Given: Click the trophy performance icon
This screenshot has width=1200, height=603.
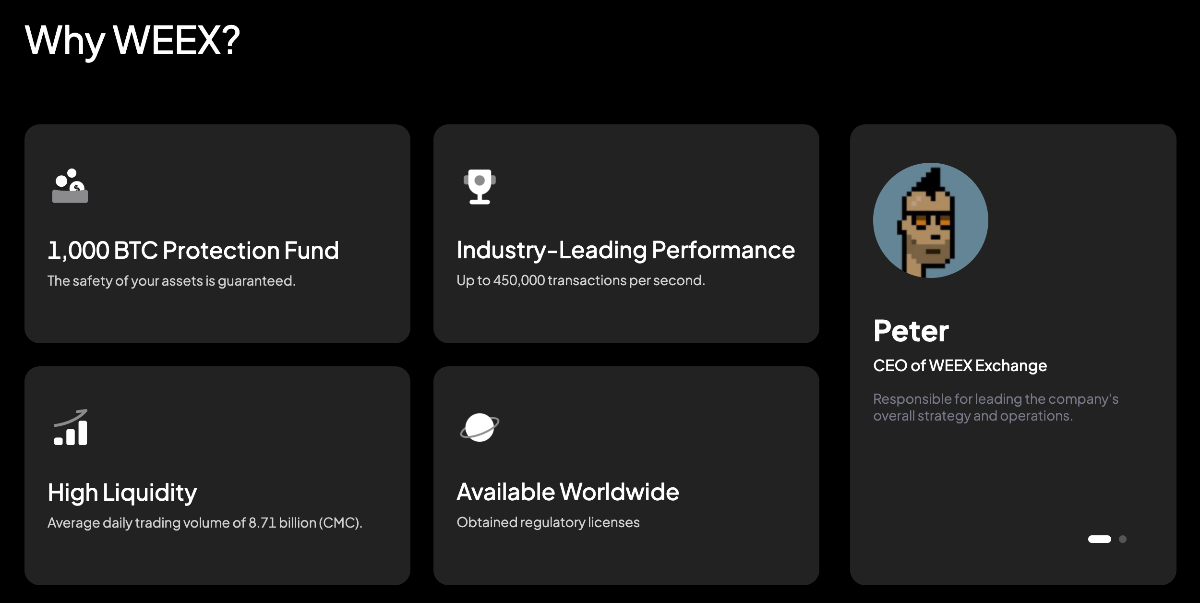Looking at the screenshot, I should click(x=480, y=186).
